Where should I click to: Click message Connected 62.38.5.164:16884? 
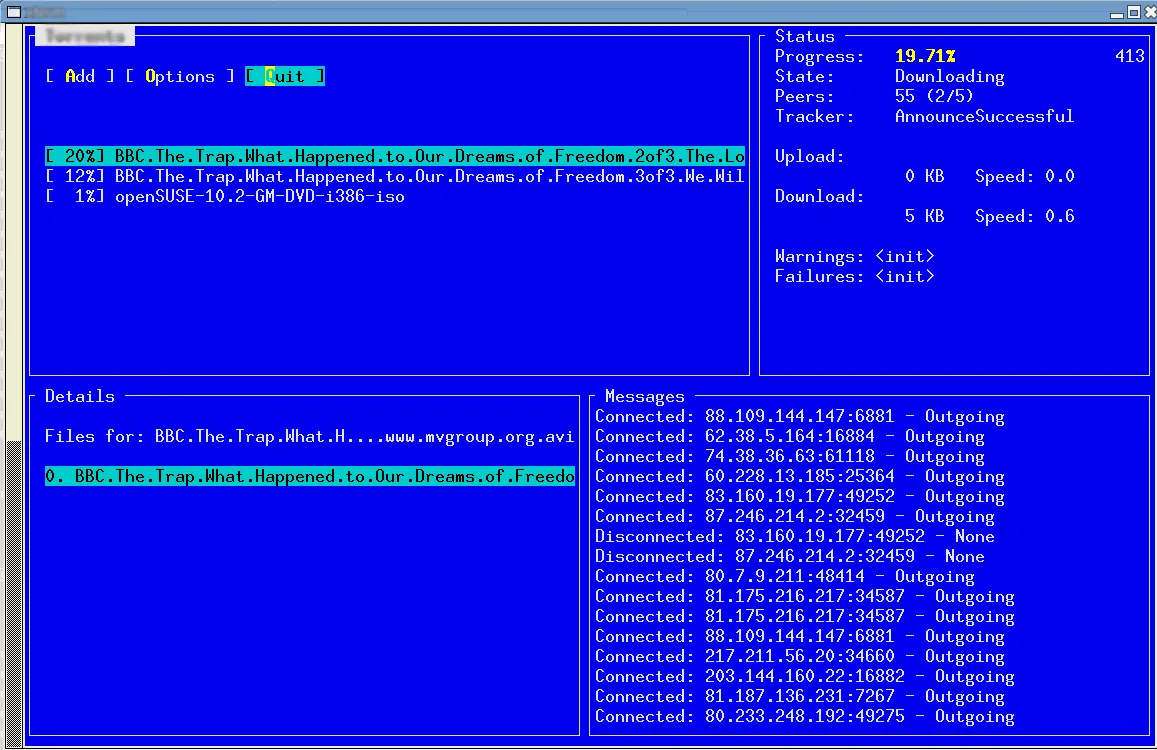click(790, 436)
